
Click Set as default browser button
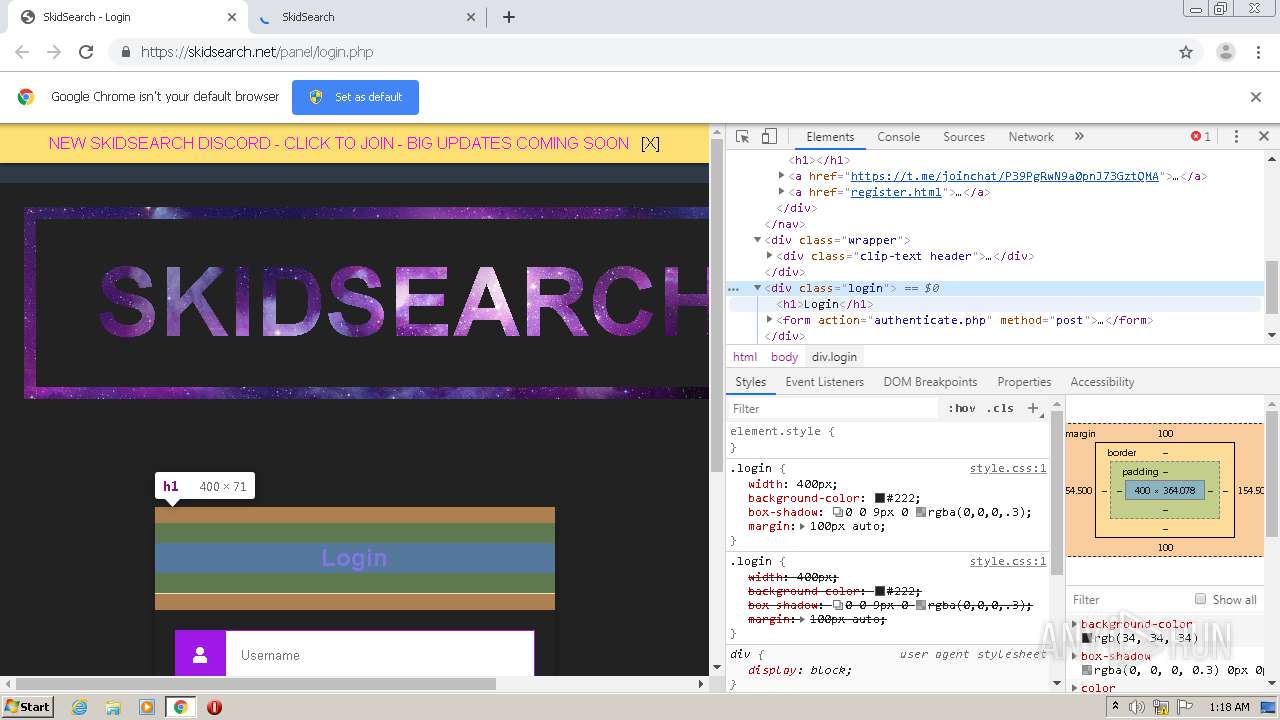click(x=355, y=97)
